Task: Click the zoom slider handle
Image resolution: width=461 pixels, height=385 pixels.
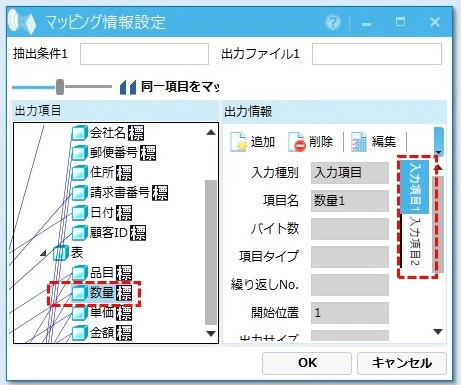Action: [x=60, y=87]
